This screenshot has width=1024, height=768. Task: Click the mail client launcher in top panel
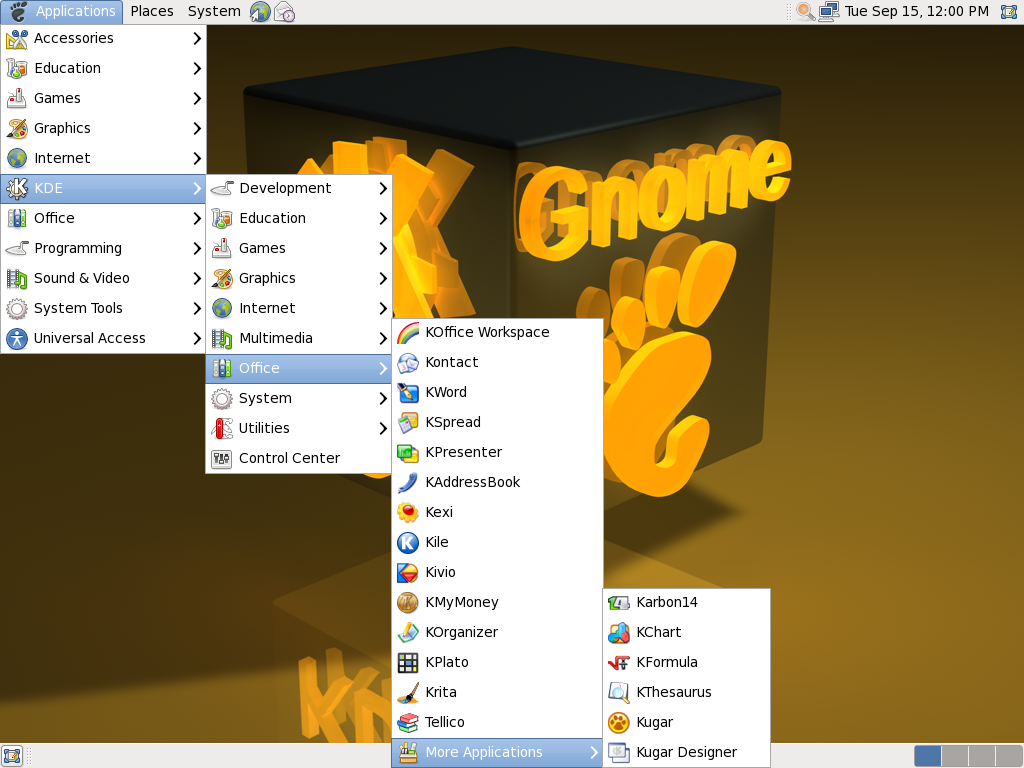(x=284, y=12)
